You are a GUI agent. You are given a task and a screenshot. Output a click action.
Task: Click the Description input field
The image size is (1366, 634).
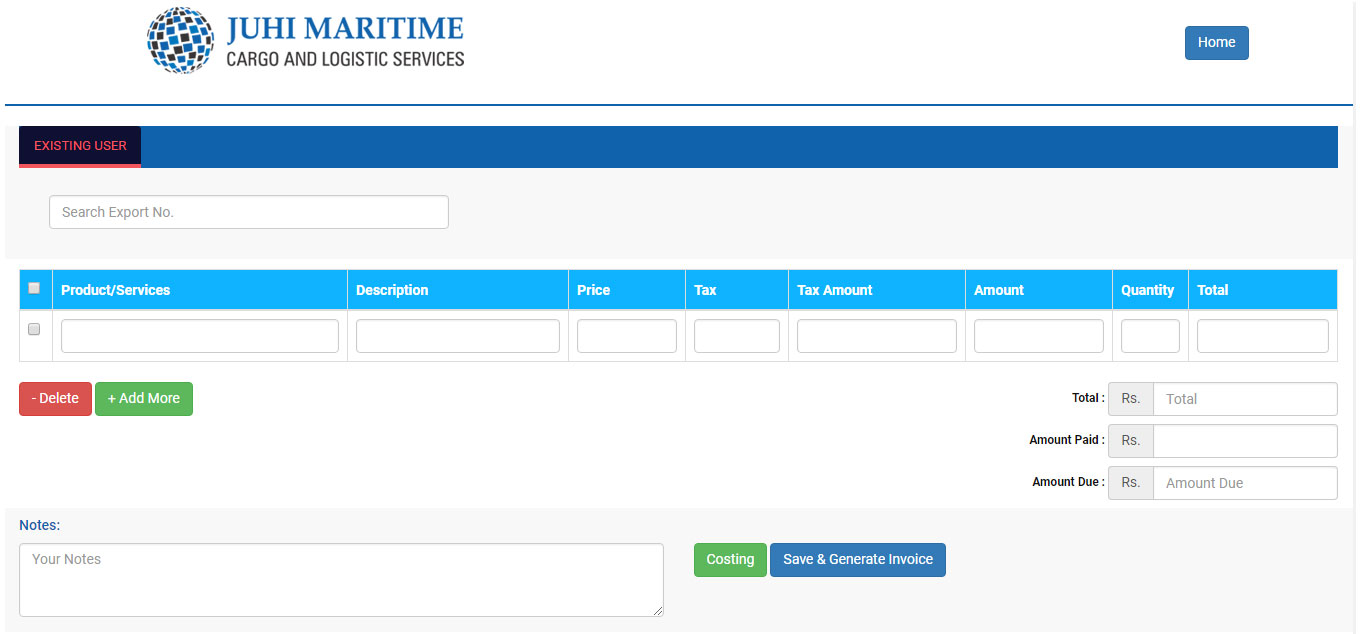(x=457, y=336)
